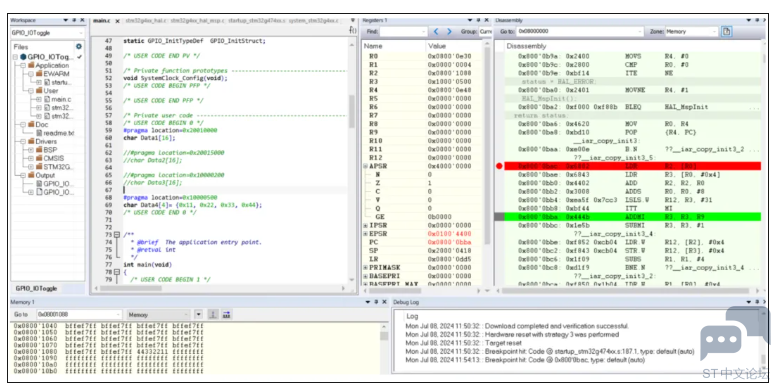Click the breakpoint marker in Disassembly gutter
This screenshot has height=389, width=779.
click(499, 166)
